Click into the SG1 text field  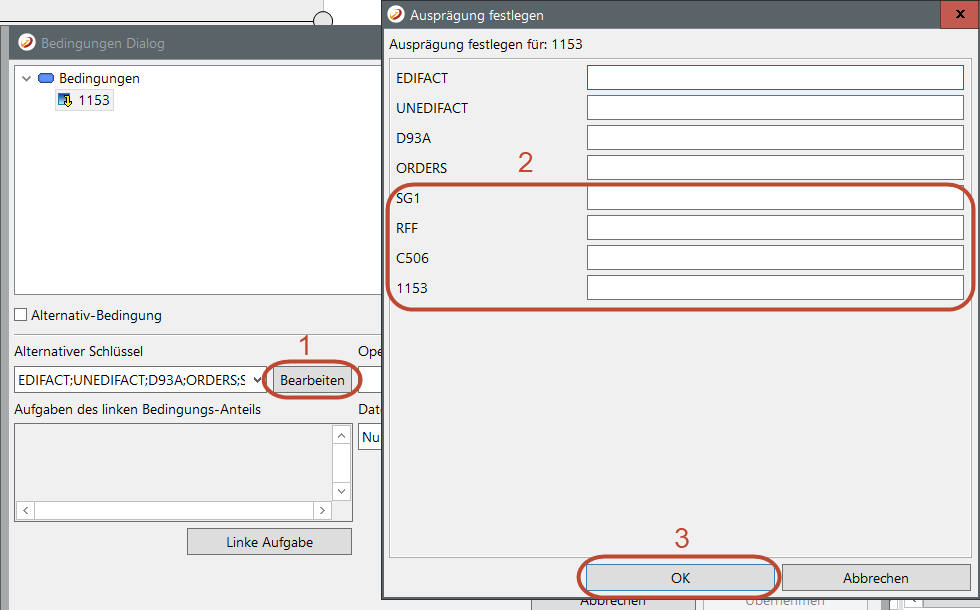point(774,198)
